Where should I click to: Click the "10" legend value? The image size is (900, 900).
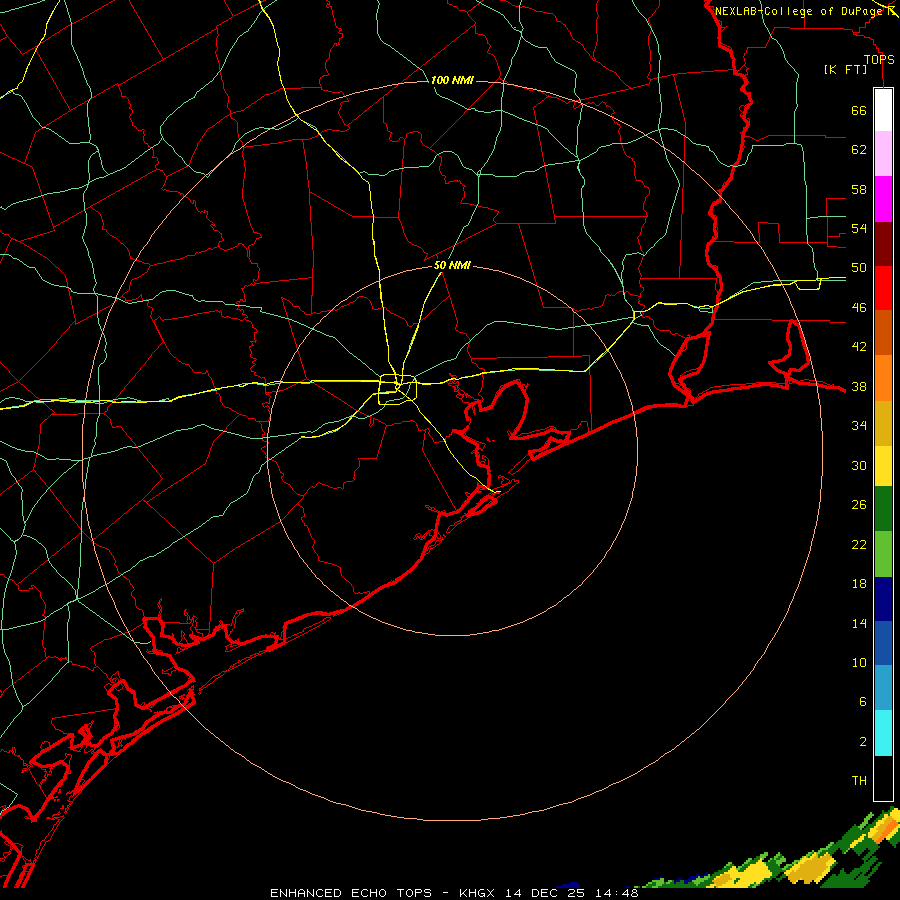859,663
